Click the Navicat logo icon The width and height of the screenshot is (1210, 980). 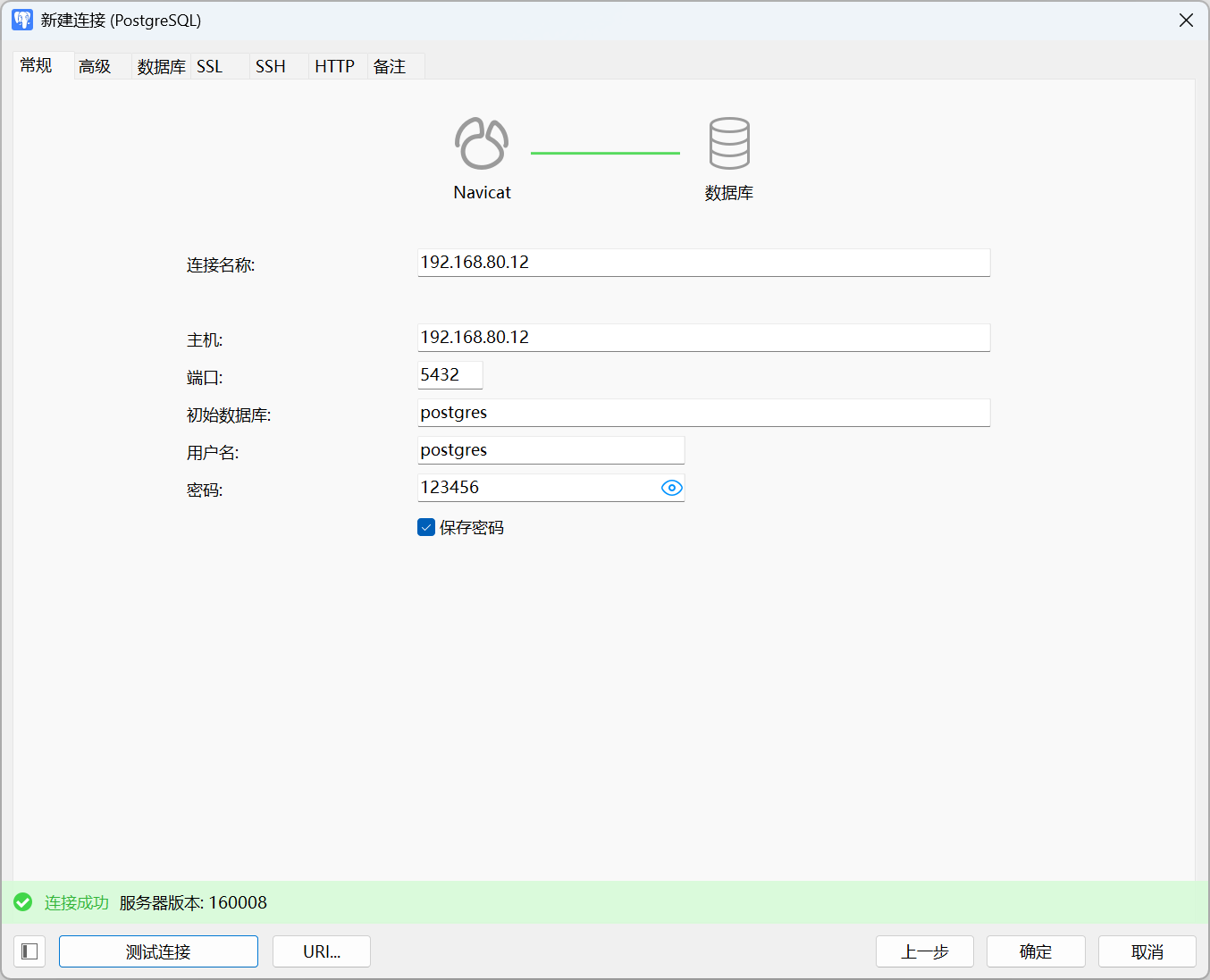(482, 144)
